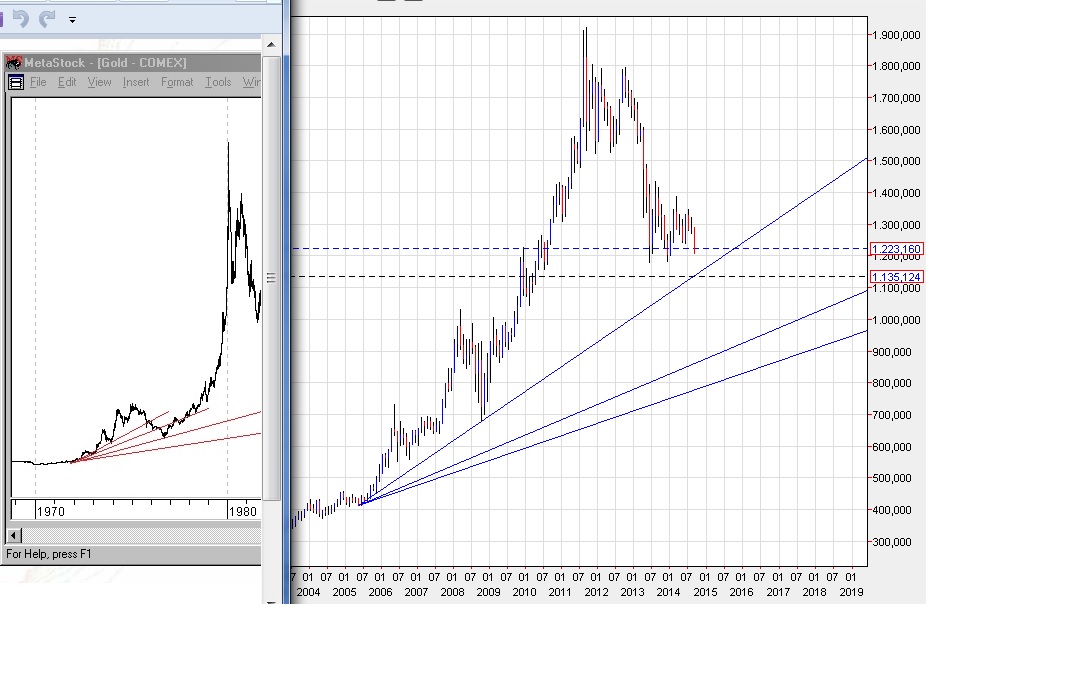The image size is (1068, 690).
Task: Click the 2015 year label on time axis
Action: coord(705,592)
